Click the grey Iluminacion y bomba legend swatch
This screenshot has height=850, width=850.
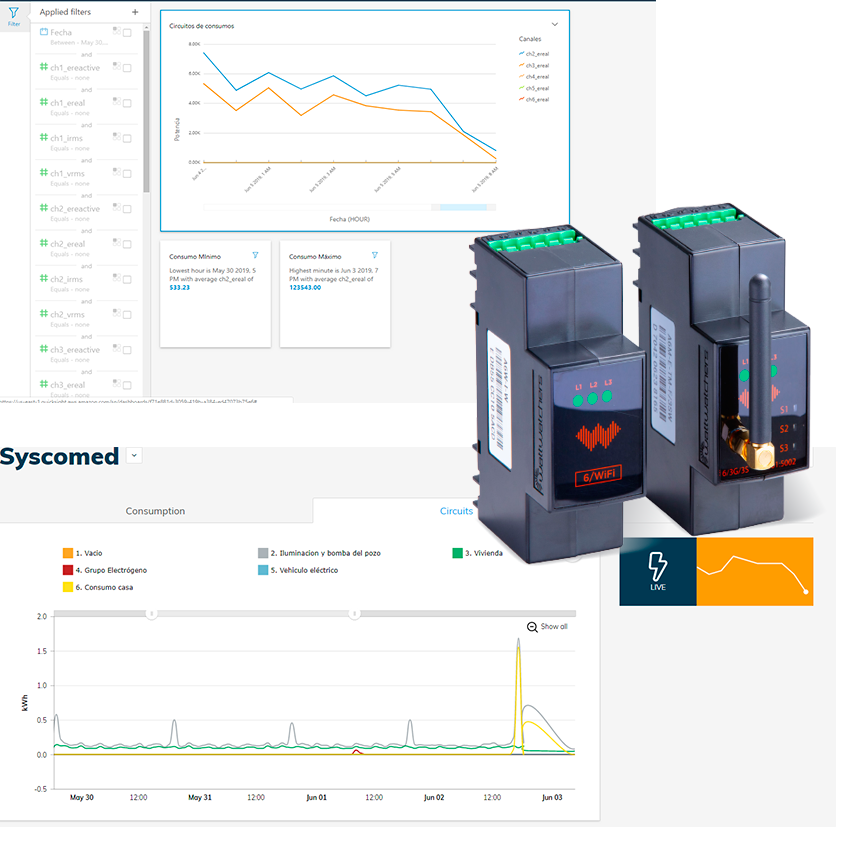(x=263, y=553)
